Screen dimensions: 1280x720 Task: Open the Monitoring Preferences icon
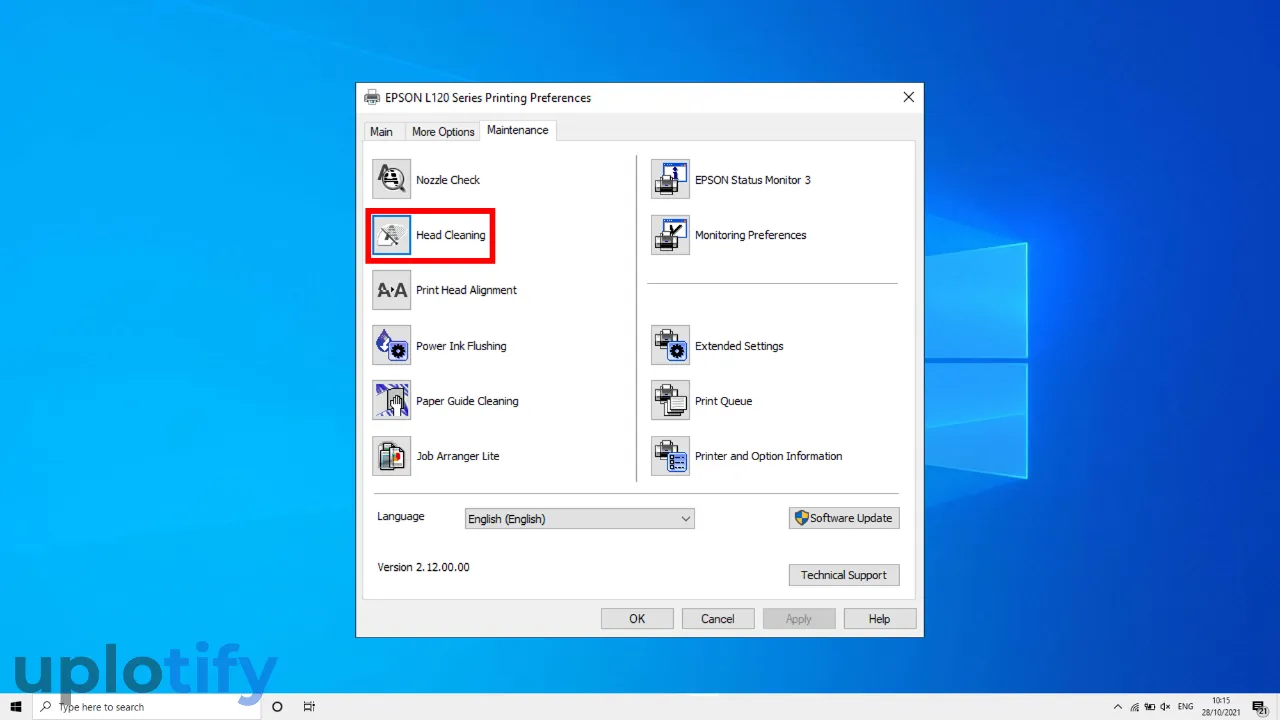[670, 235]
